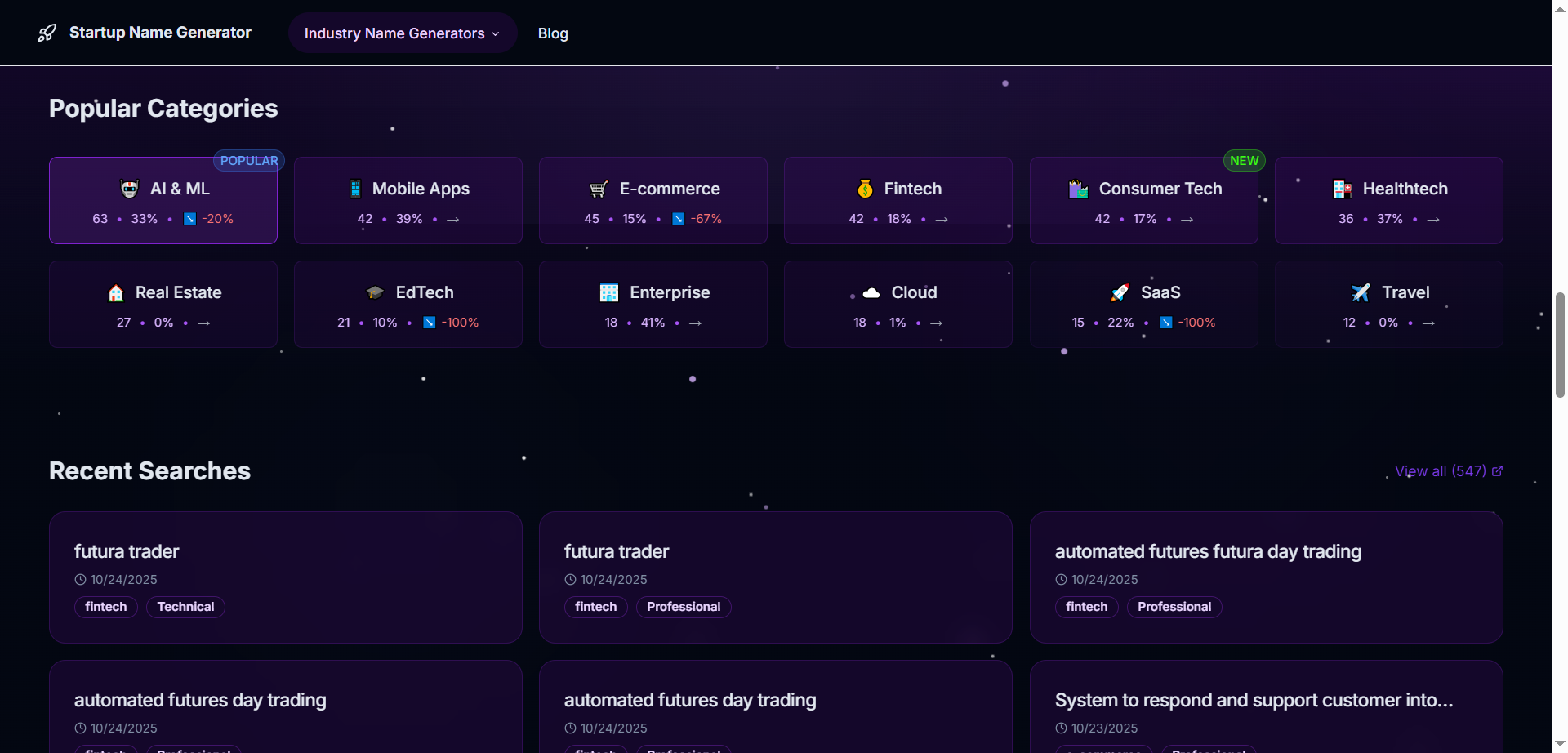Click the EdTech graduation cap icon
The width and height of the screenshot is (1568, 753).
[x=374, y=292]
